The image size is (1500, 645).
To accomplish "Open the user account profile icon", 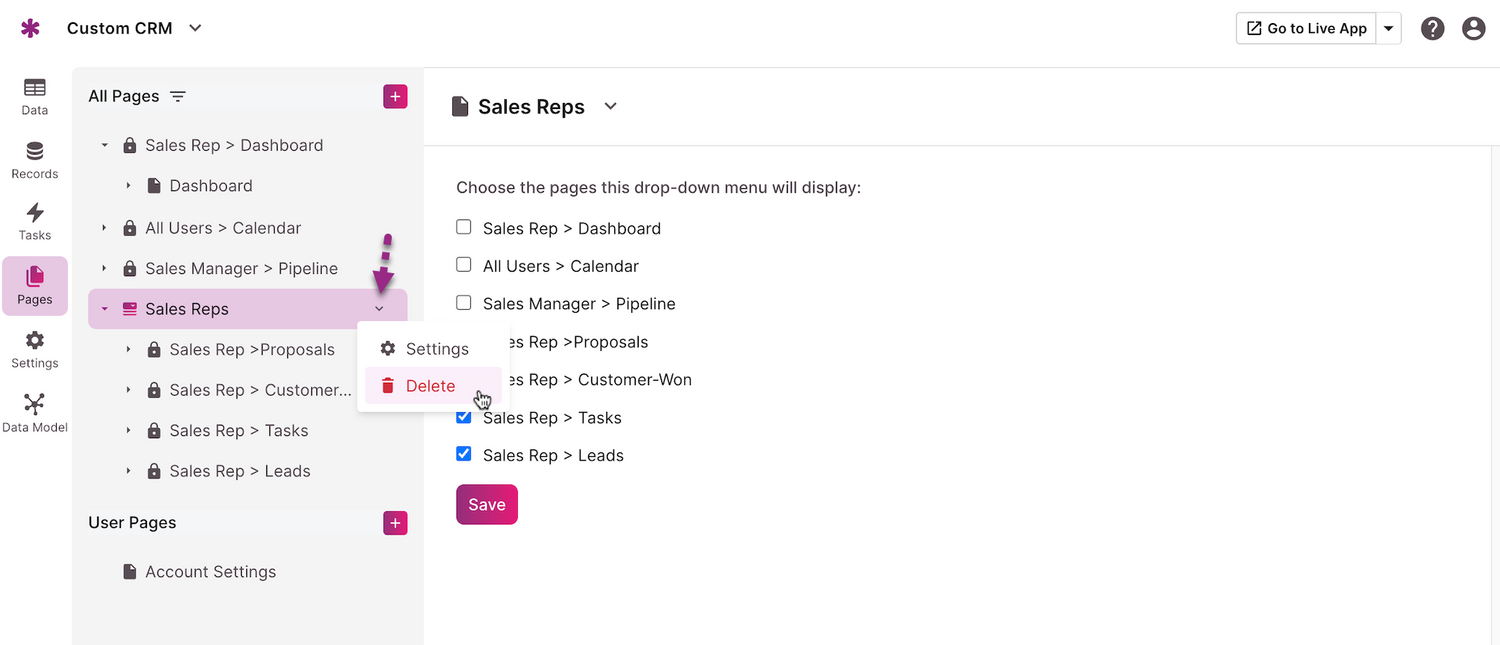I will [1473, 28].
